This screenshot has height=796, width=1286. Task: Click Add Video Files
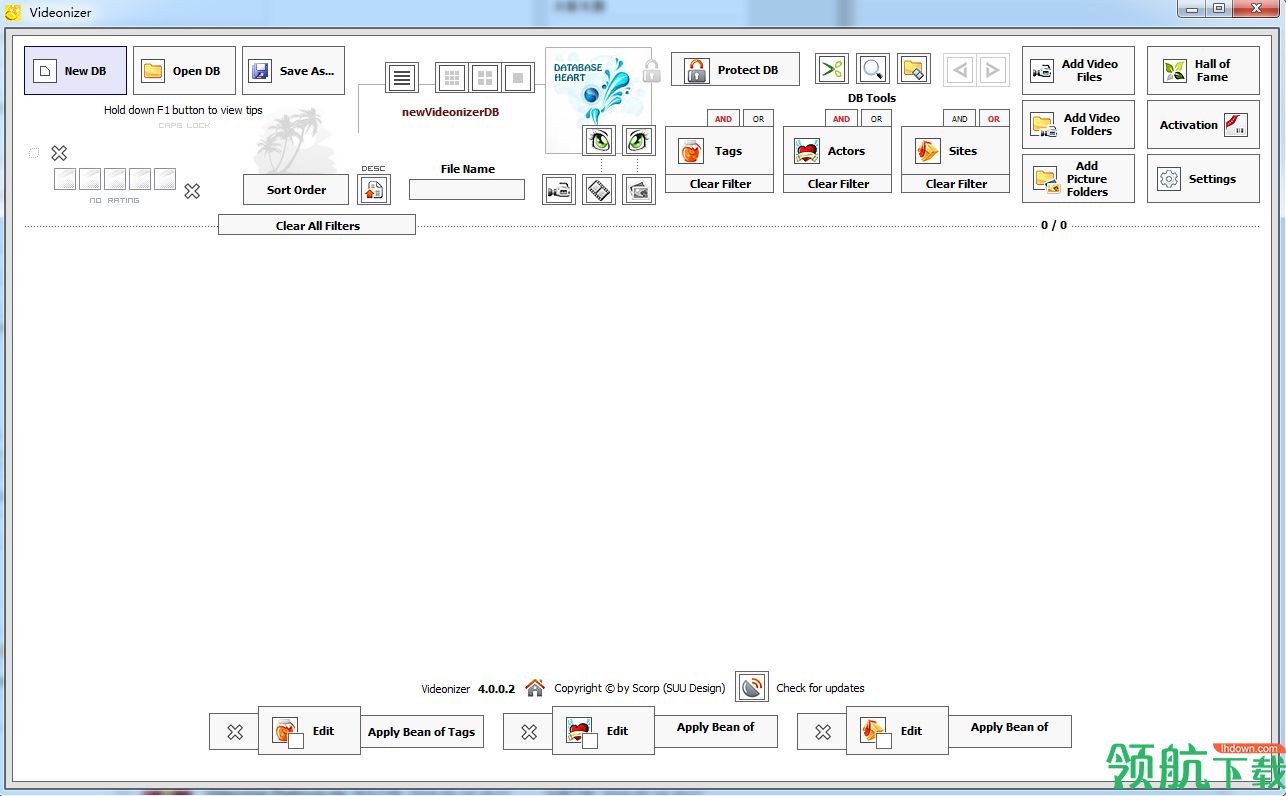[1078, 71]
